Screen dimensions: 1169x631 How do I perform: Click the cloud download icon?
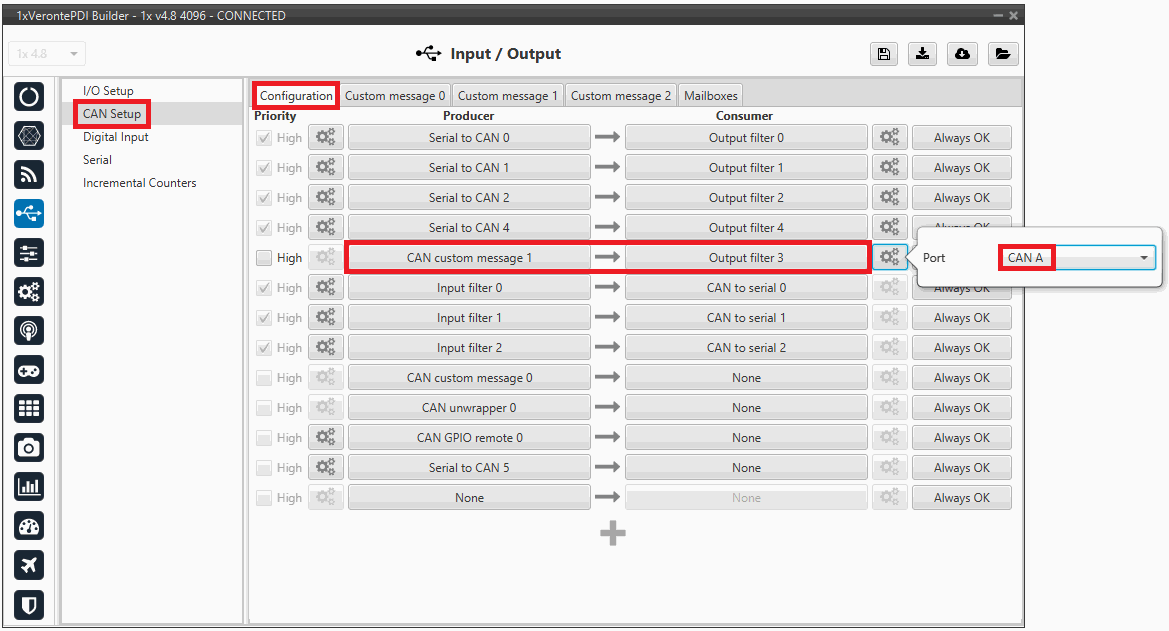coord(962,54)
